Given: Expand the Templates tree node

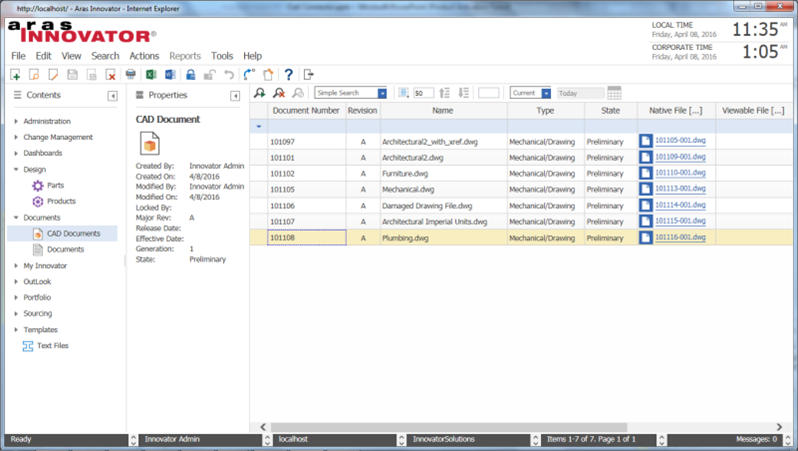Looking at the screenshot, I should click(x=16, y=329).
